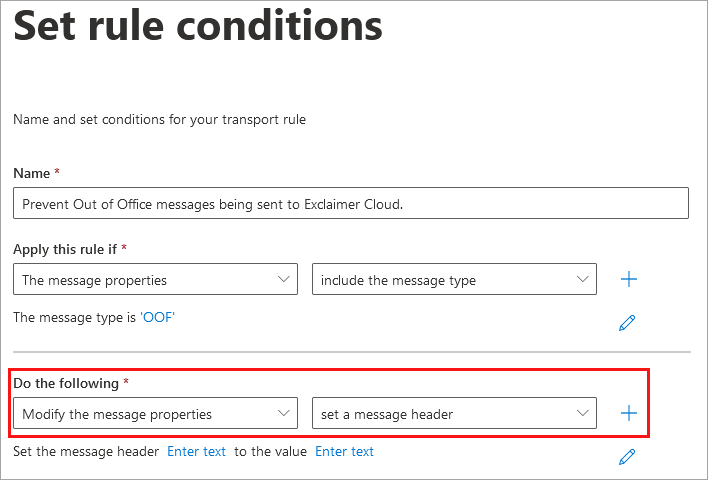The image size is (708, 480).
Task: Click the plus icon beside the message type condition
Action: coord(629,280)
